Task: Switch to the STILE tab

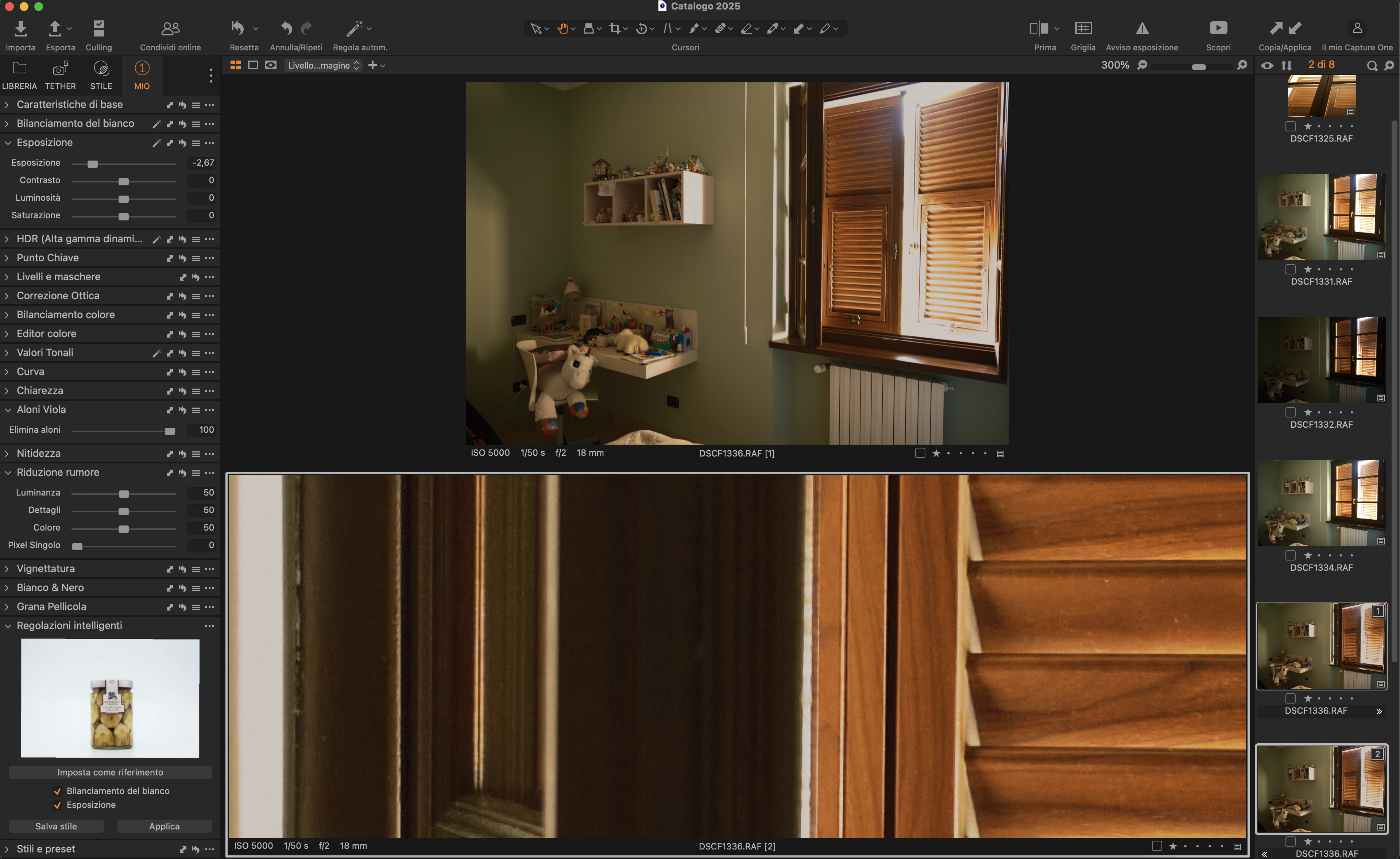Action: [x=101, y=76]
